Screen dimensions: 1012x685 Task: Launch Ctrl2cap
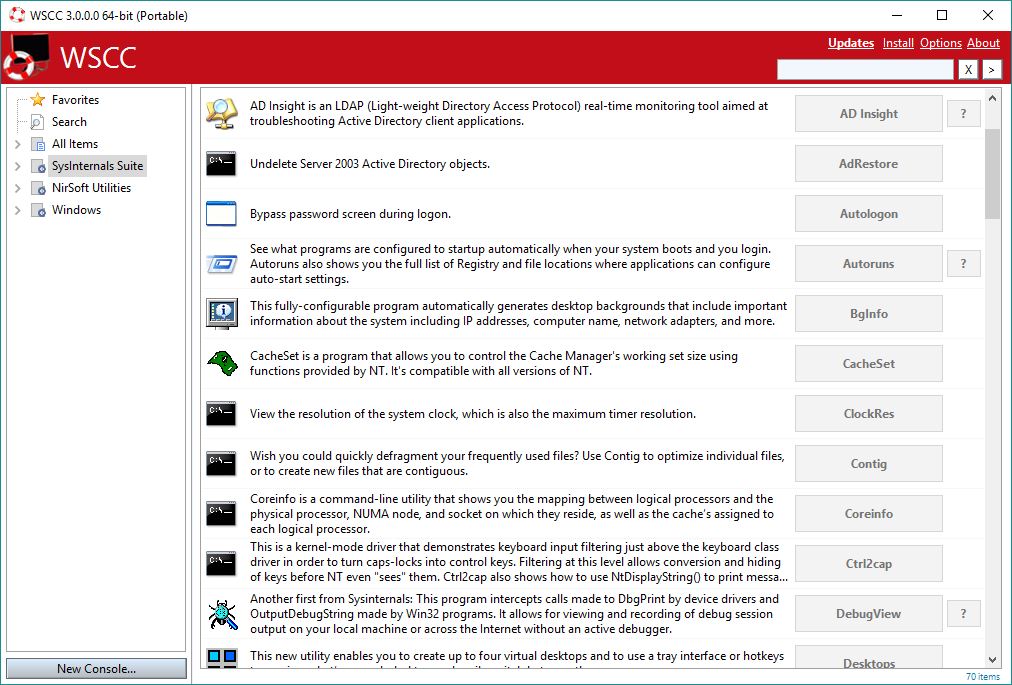(x=868, y=564)
